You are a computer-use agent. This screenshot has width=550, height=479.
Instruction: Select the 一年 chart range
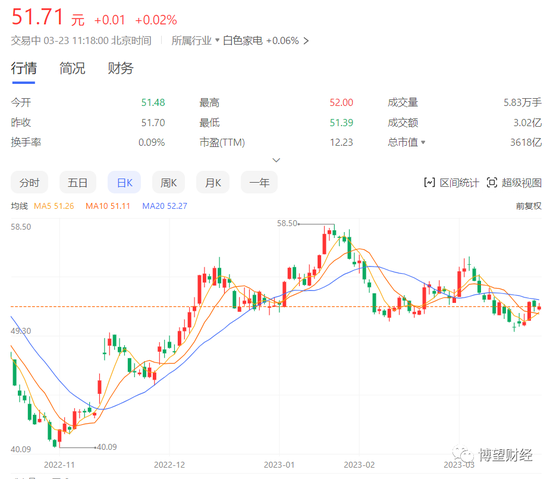pos(259,182)
